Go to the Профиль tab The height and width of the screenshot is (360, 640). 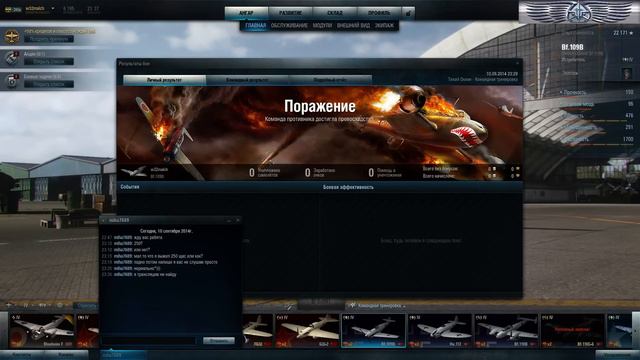click(x=379, y=13)
